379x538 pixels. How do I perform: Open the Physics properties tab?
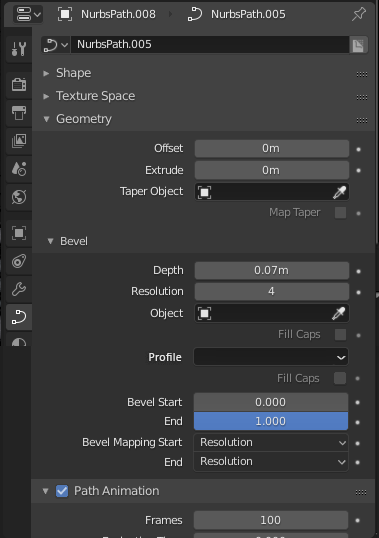click(x=19, y=261)
